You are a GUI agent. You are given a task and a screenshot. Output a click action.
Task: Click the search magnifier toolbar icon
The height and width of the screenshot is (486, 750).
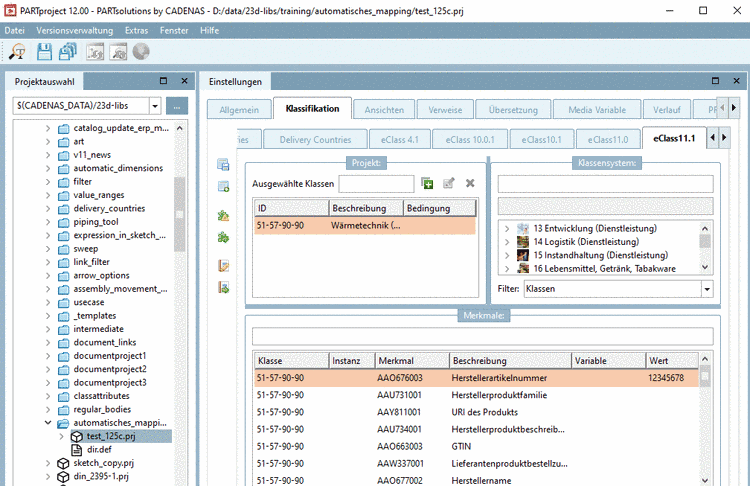17,52
